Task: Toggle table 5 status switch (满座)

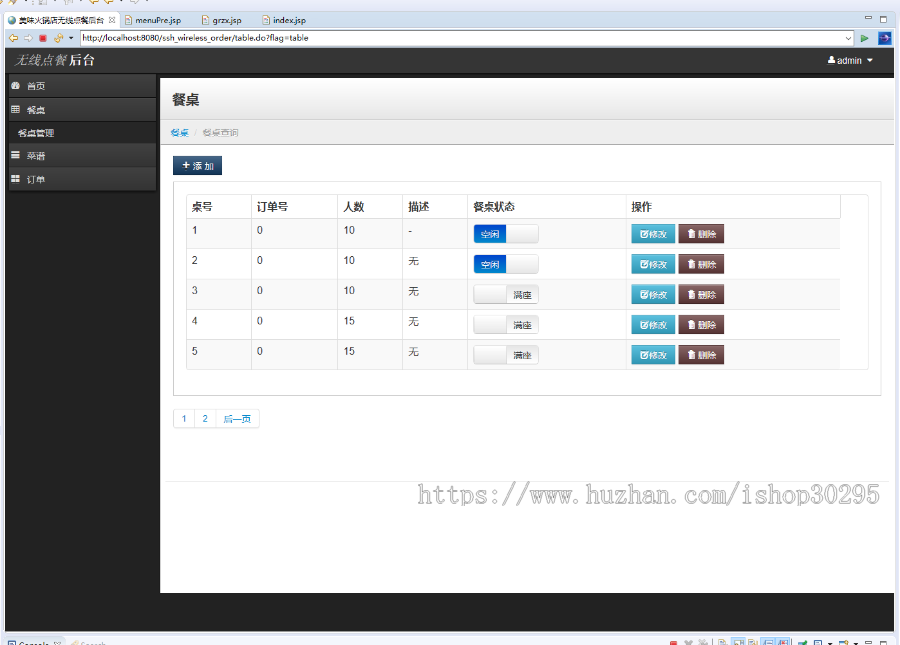Action: 506,355
